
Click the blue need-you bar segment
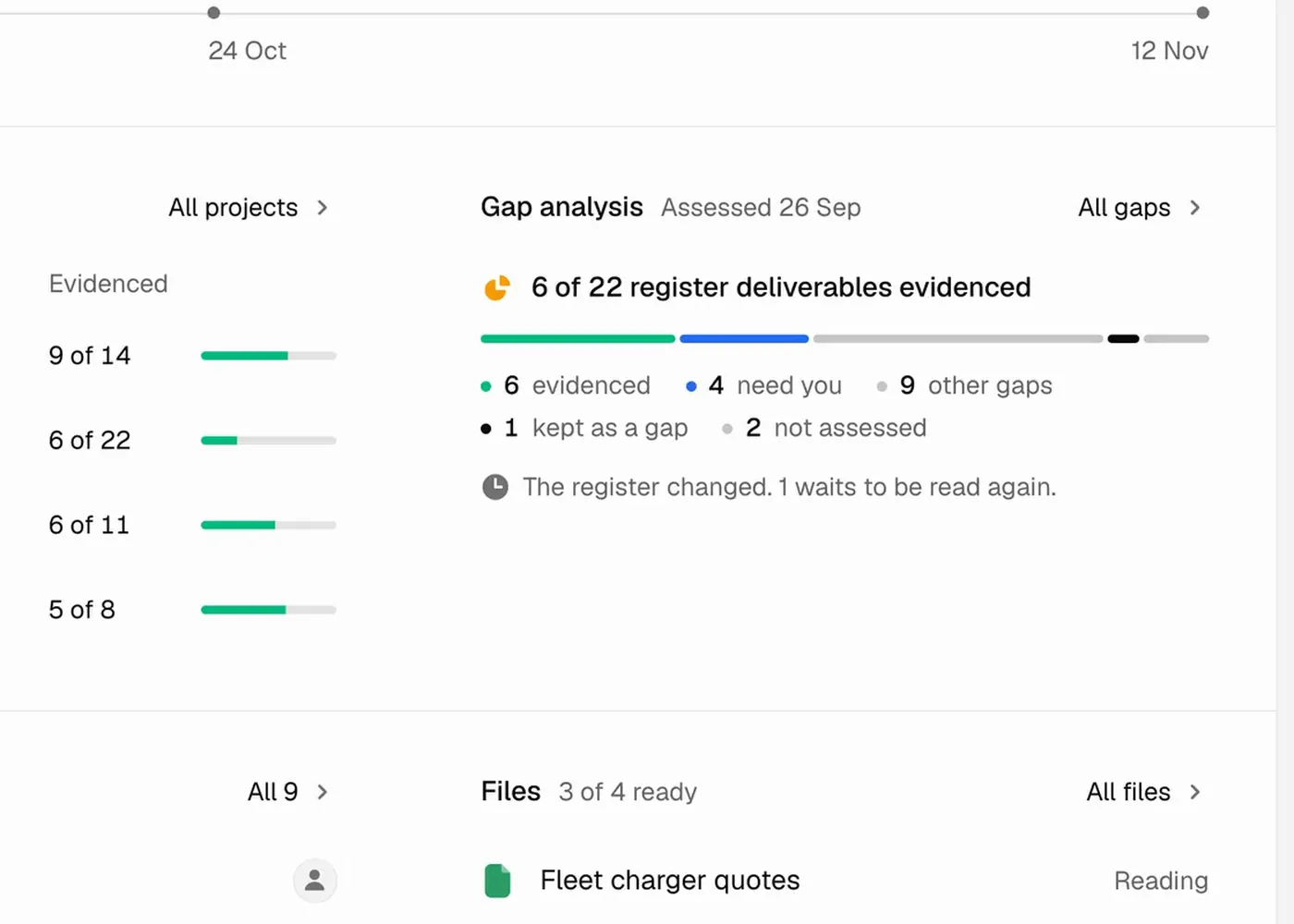coord(744,339)
